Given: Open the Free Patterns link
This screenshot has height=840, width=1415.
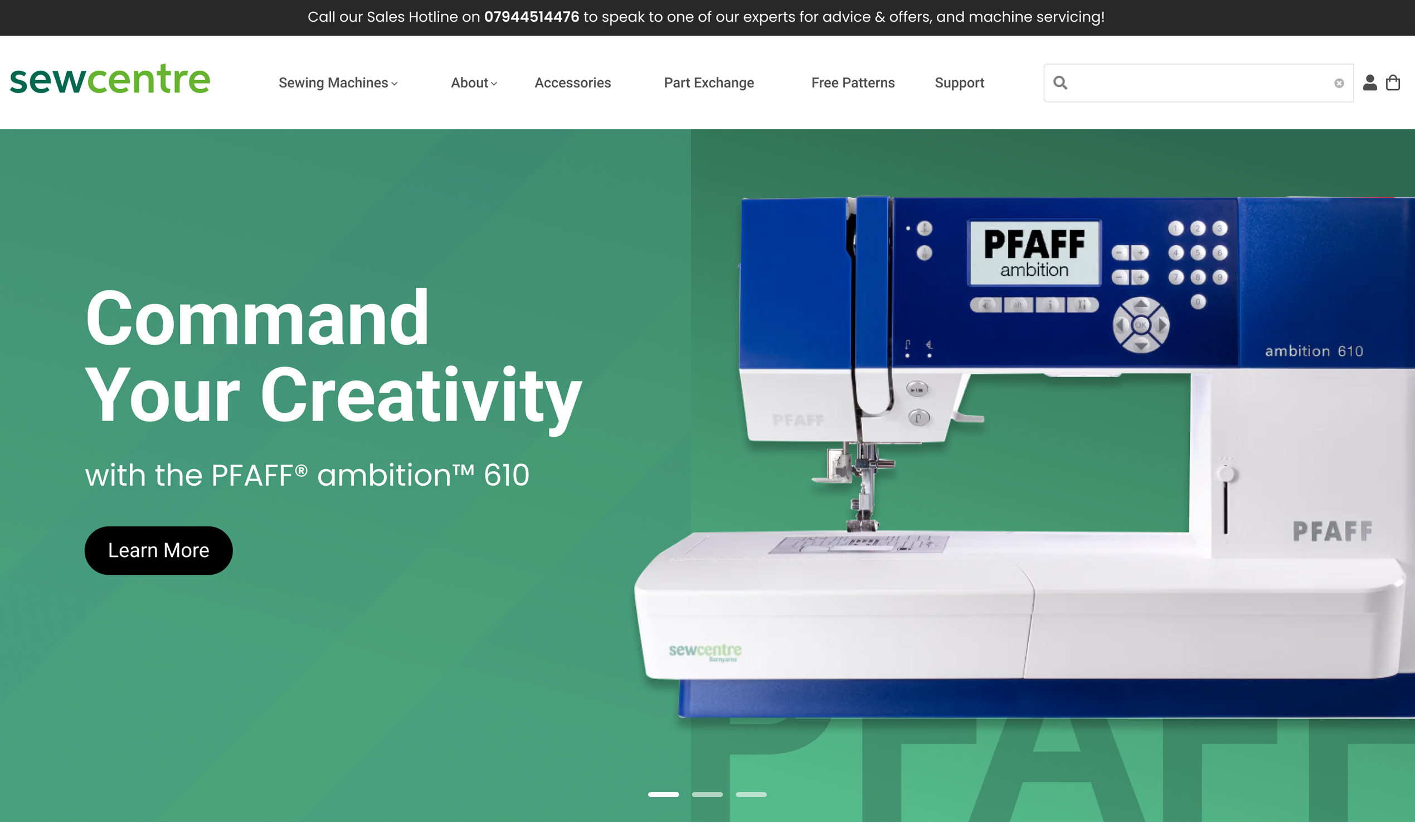Looking at the screenshot, I should pyautogui.click(x=852, y=83).
